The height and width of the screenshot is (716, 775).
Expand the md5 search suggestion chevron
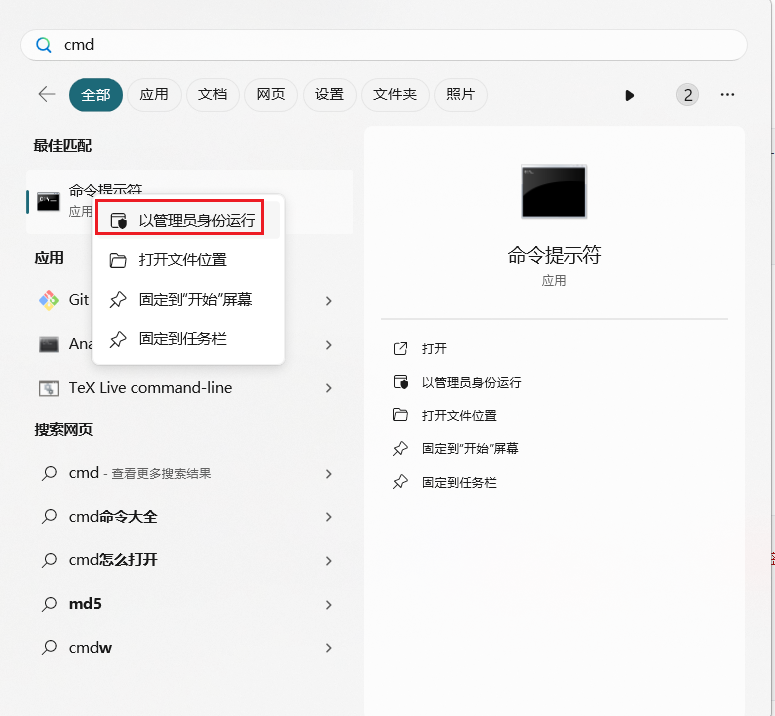328,604
